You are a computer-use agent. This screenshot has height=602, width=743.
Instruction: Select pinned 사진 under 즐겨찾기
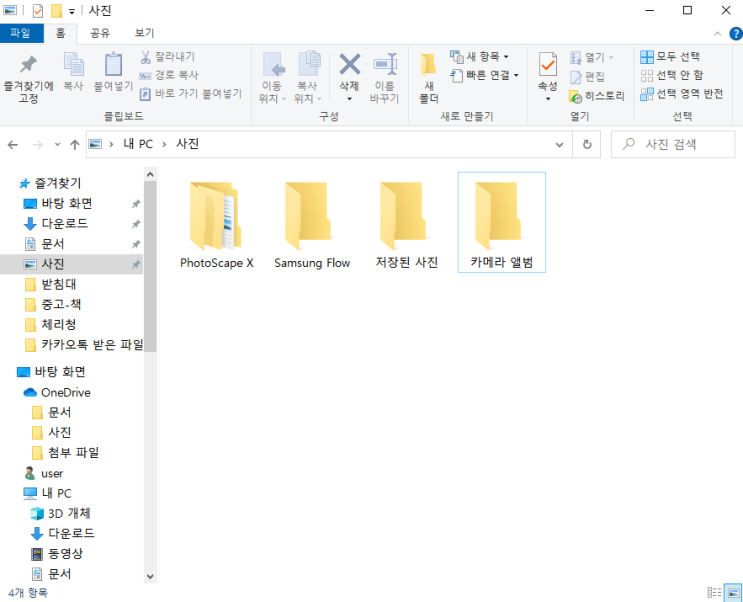71,264
